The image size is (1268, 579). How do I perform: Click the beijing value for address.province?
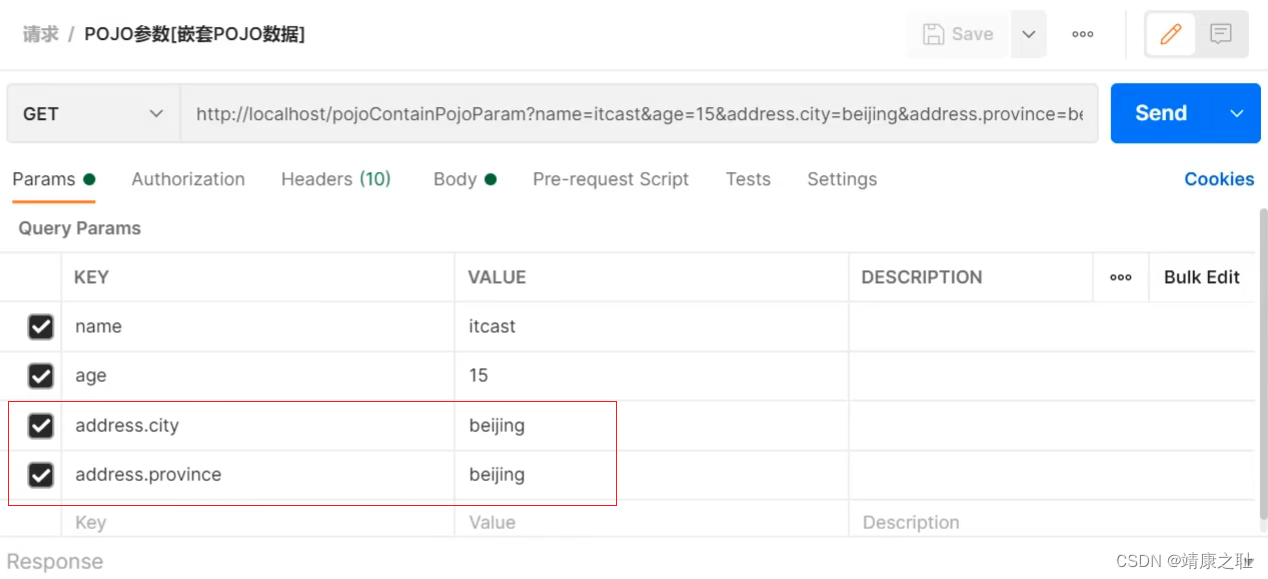click(652, 475)
